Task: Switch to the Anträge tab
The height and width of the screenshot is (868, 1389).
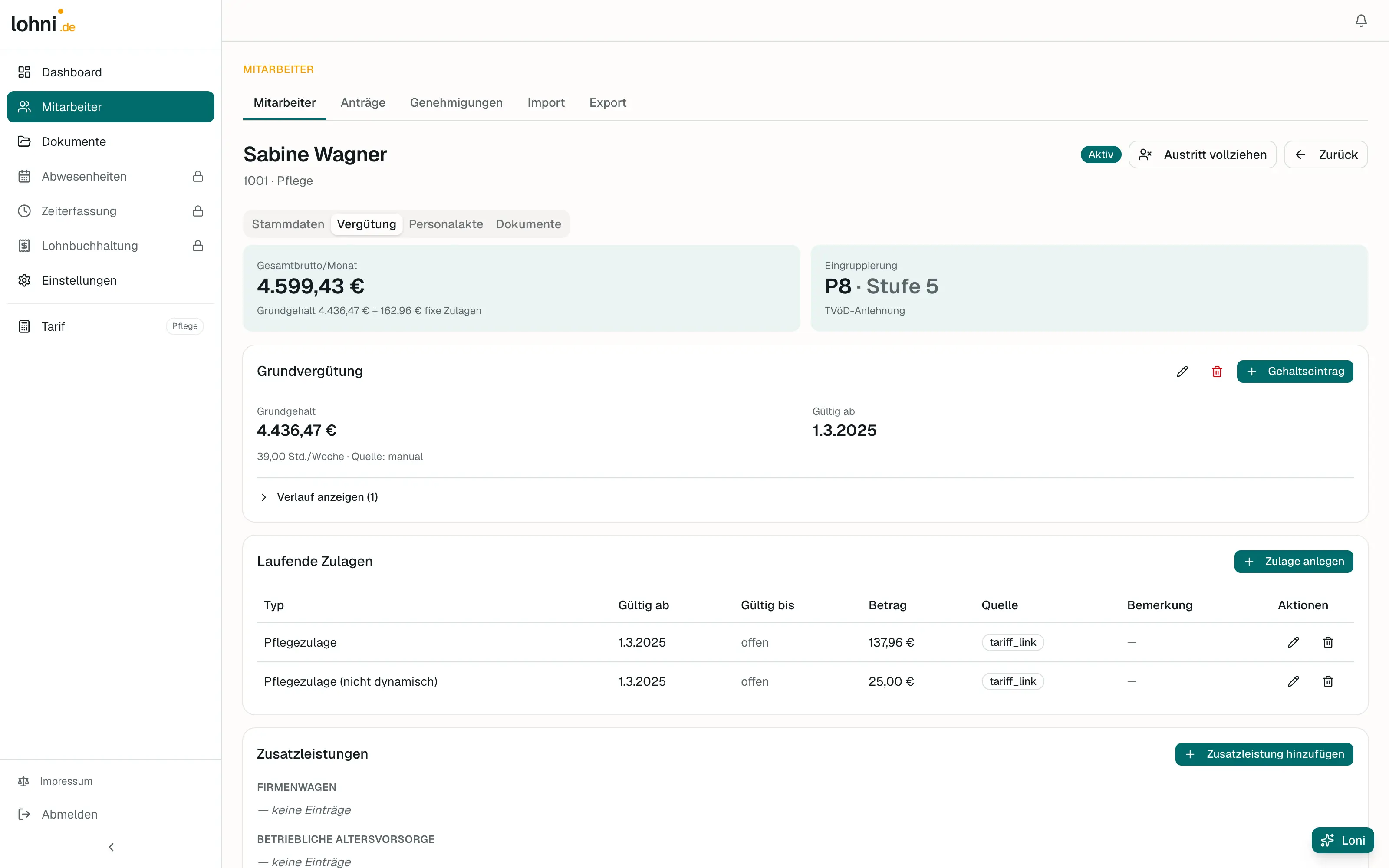Action: (x=363, y=103)
